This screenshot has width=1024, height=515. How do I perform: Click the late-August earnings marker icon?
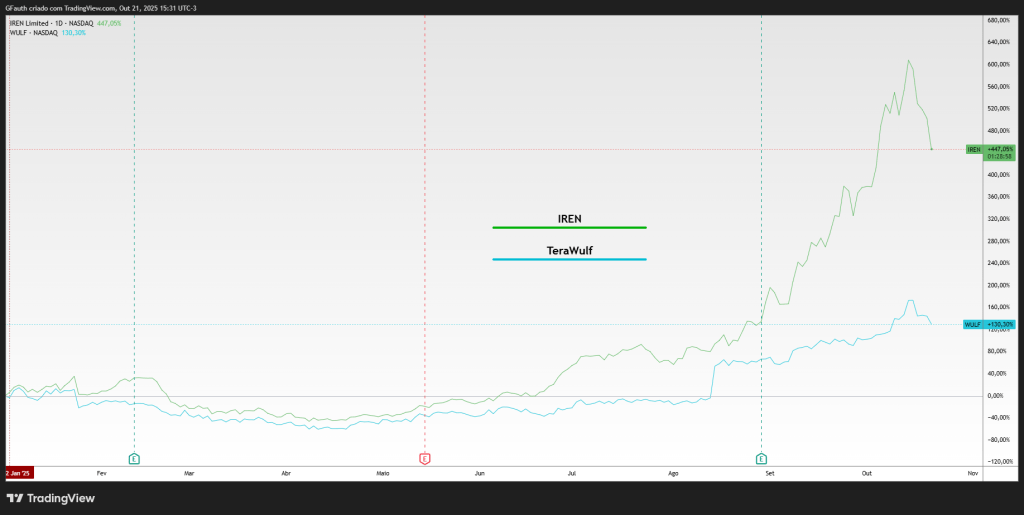coord(762,458)
